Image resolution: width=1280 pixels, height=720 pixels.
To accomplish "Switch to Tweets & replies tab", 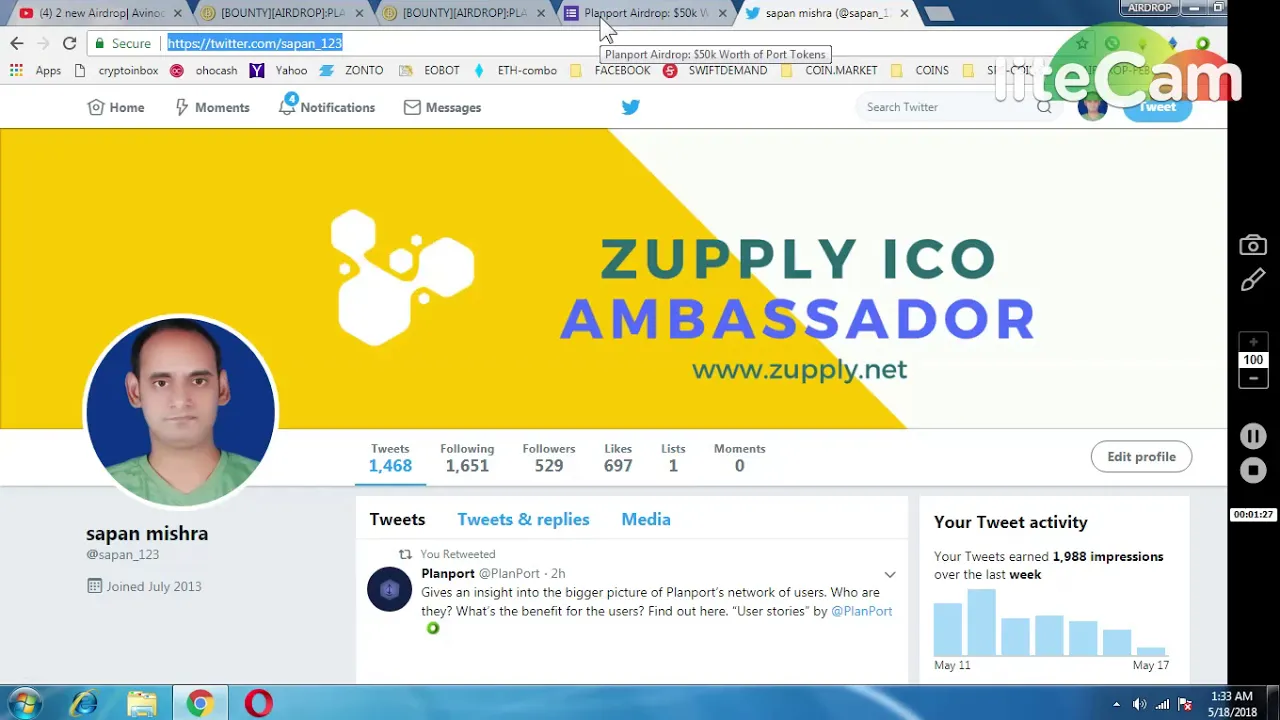I will (x=523, y=519).
